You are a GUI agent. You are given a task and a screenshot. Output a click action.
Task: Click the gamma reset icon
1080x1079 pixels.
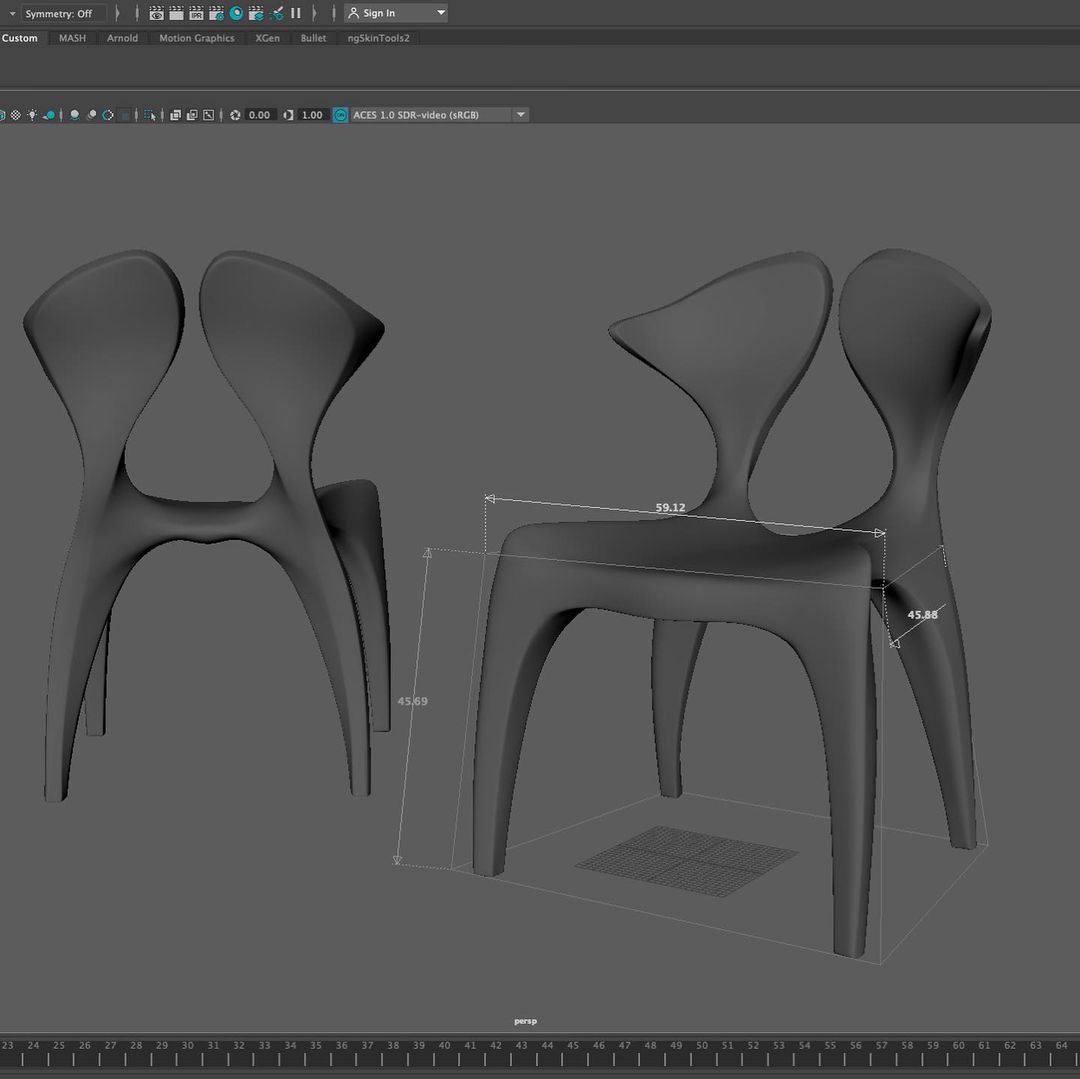(x=288, y=115)
